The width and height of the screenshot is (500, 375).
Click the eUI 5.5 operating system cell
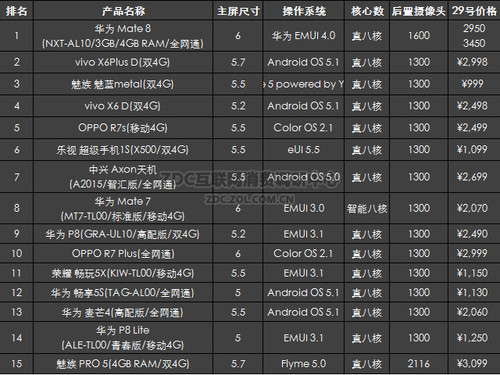pos(304,150)
